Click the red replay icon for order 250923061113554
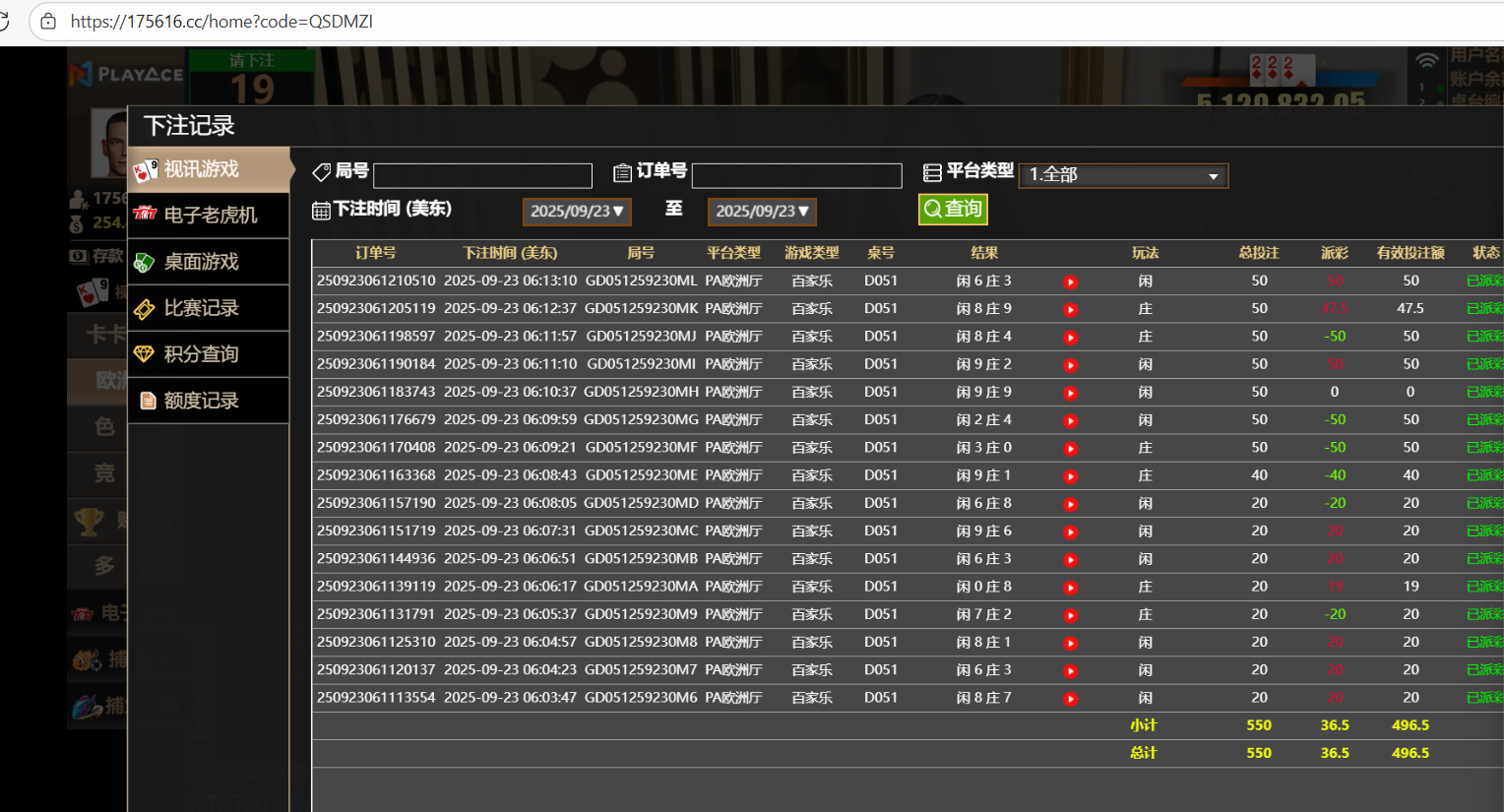 point(1070,699)
